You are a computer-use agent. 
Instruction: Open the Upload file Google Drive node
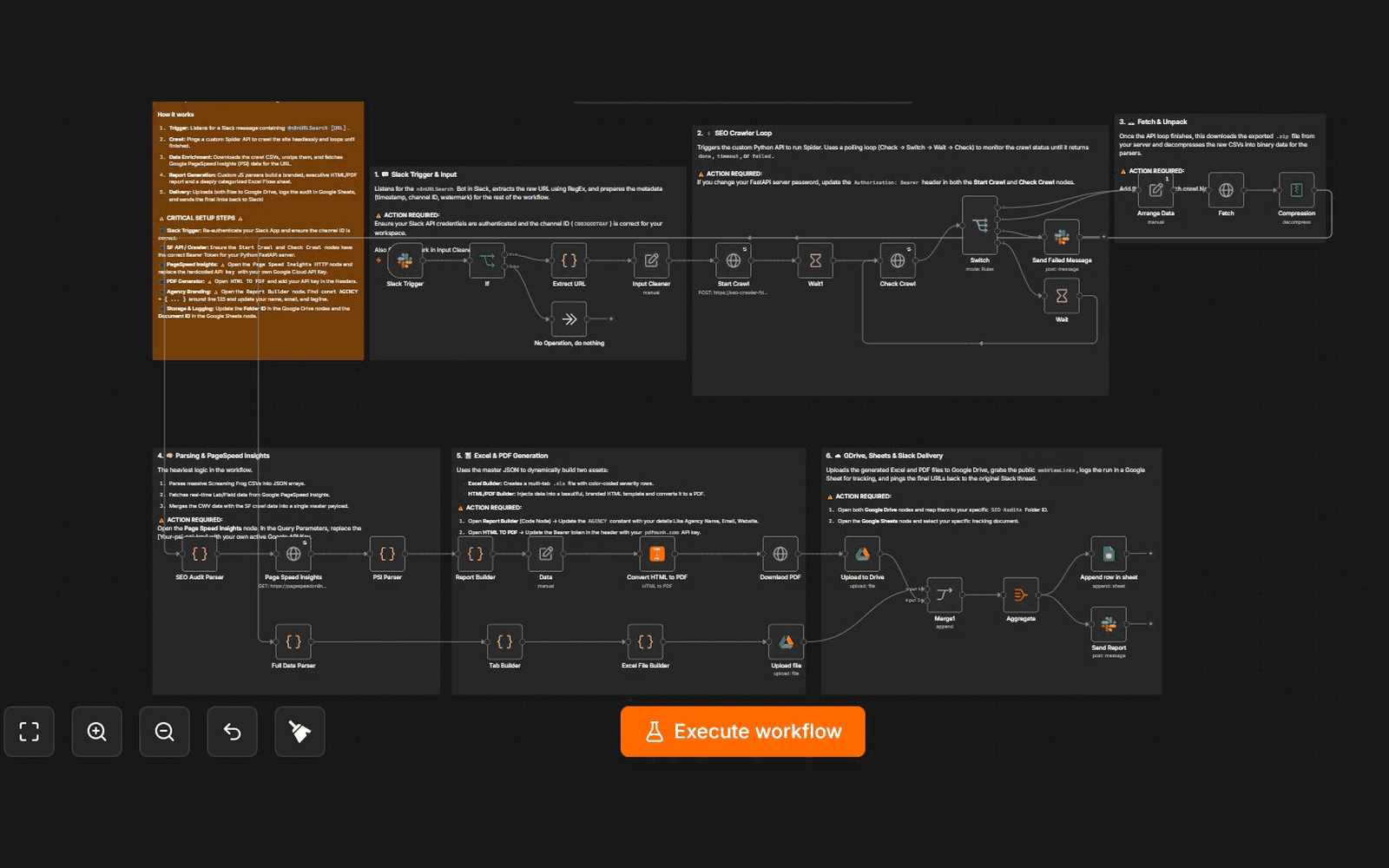pos(786,642)
